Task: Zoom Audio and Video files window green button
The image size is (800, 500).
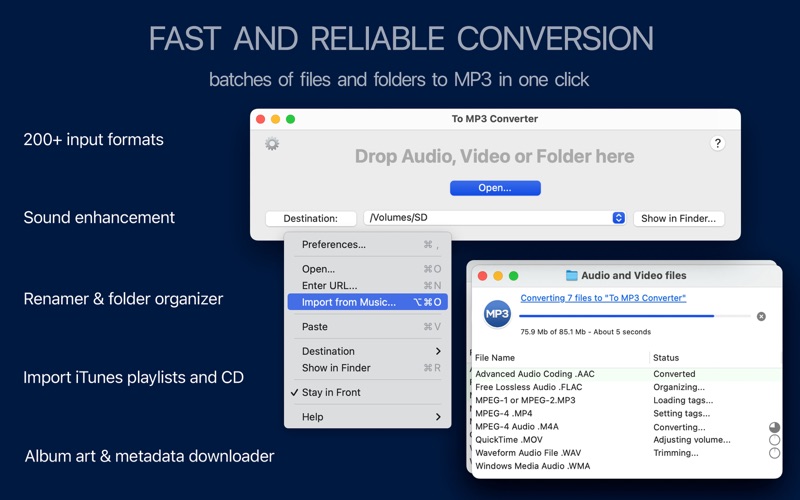Action: point(514,276)
